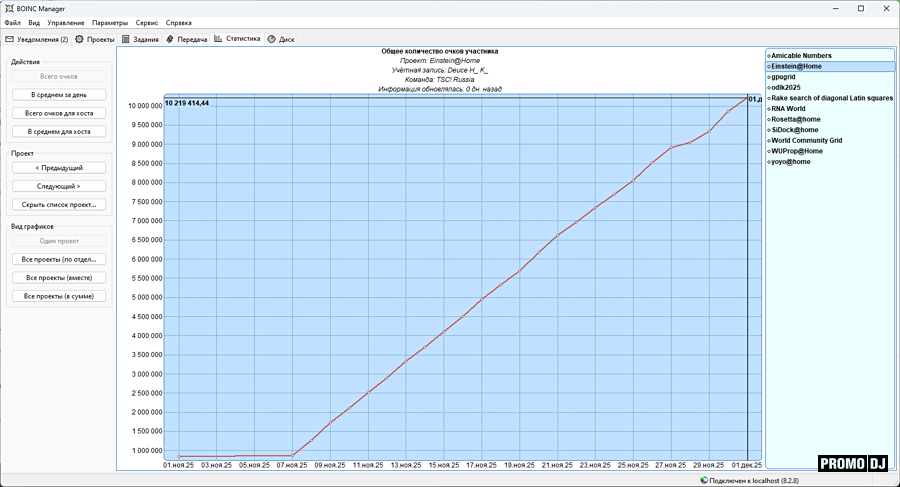Viewport: 900px width, 487px height.
Task: Select Rosetta@home in the project list
Action: (797, 119)
